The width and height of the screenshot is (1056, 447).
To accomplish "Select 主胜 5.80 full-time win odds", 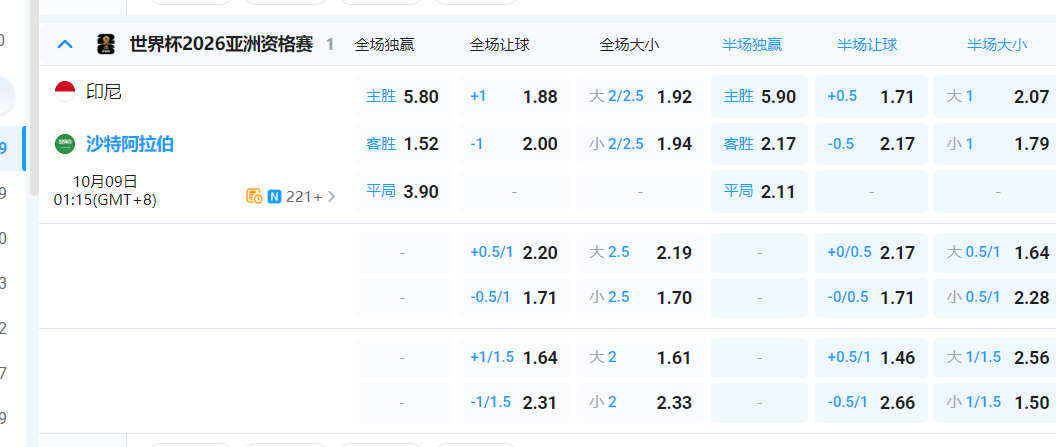I will (402, 97).
